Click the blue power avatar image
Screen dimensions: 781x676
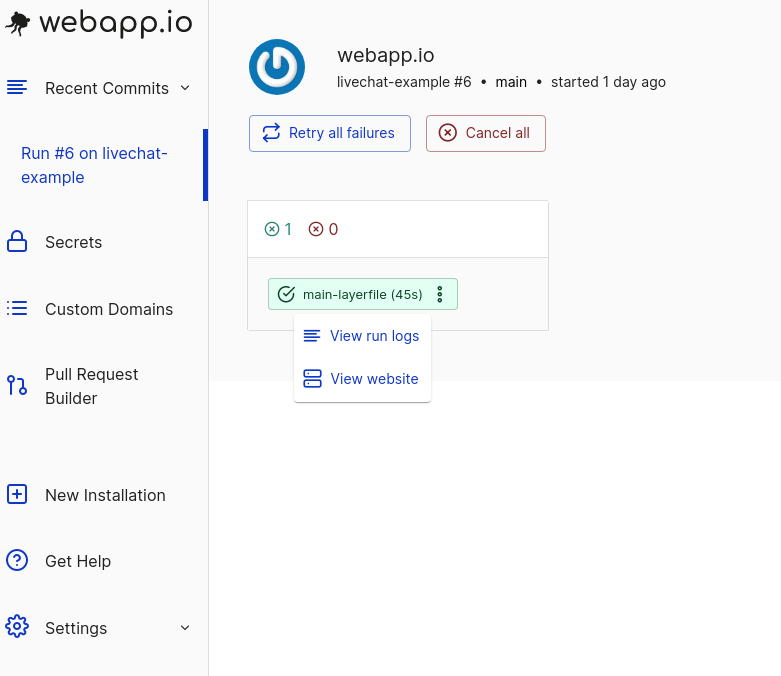277,67
